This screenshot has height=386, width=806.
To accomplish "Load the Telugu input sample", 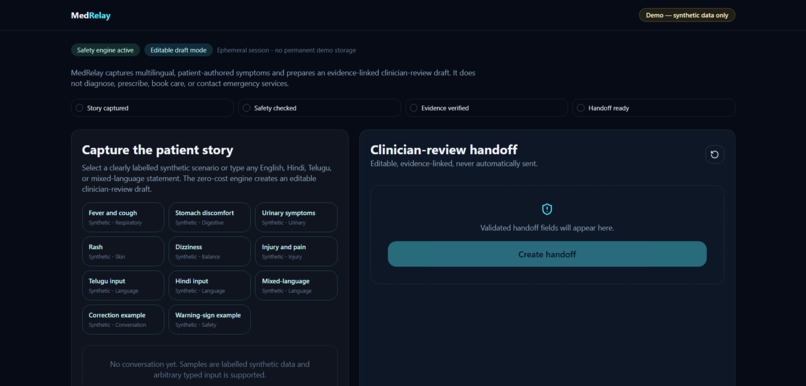I will (x=123, y=285).
